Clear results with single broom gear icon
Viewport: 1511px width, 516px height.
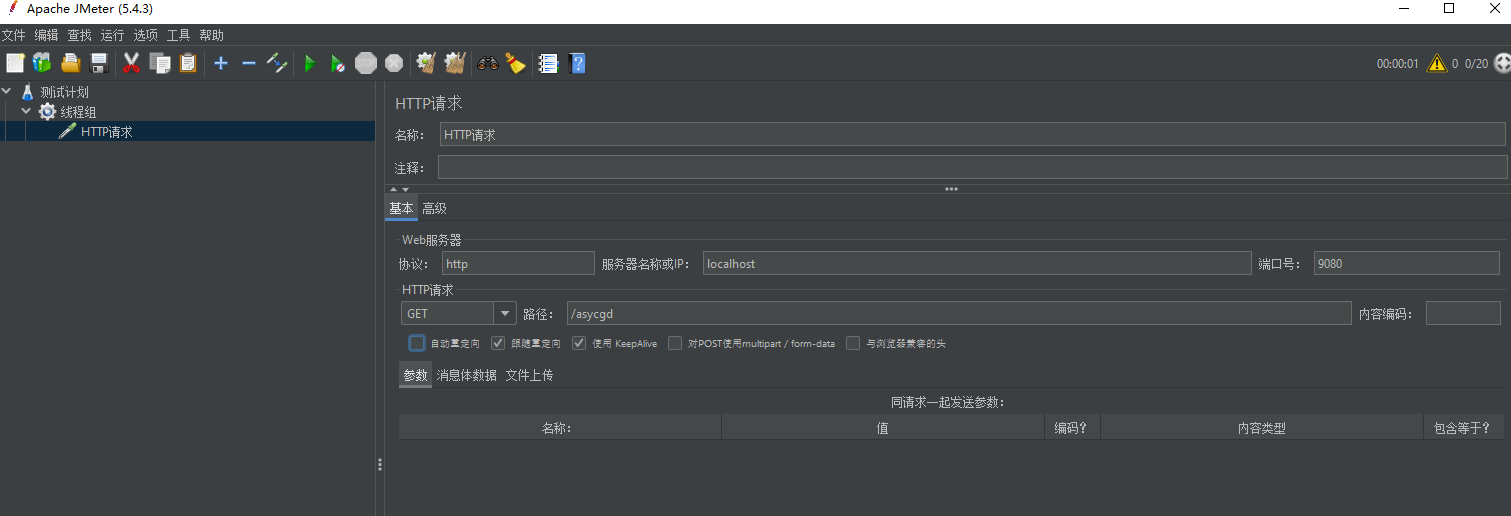(x=427, y=63)
